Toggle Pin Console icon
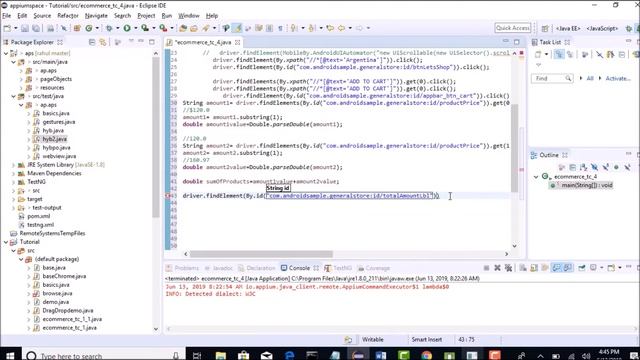The height and width of the screenshot is (360, 640). [x=582, y=268]
